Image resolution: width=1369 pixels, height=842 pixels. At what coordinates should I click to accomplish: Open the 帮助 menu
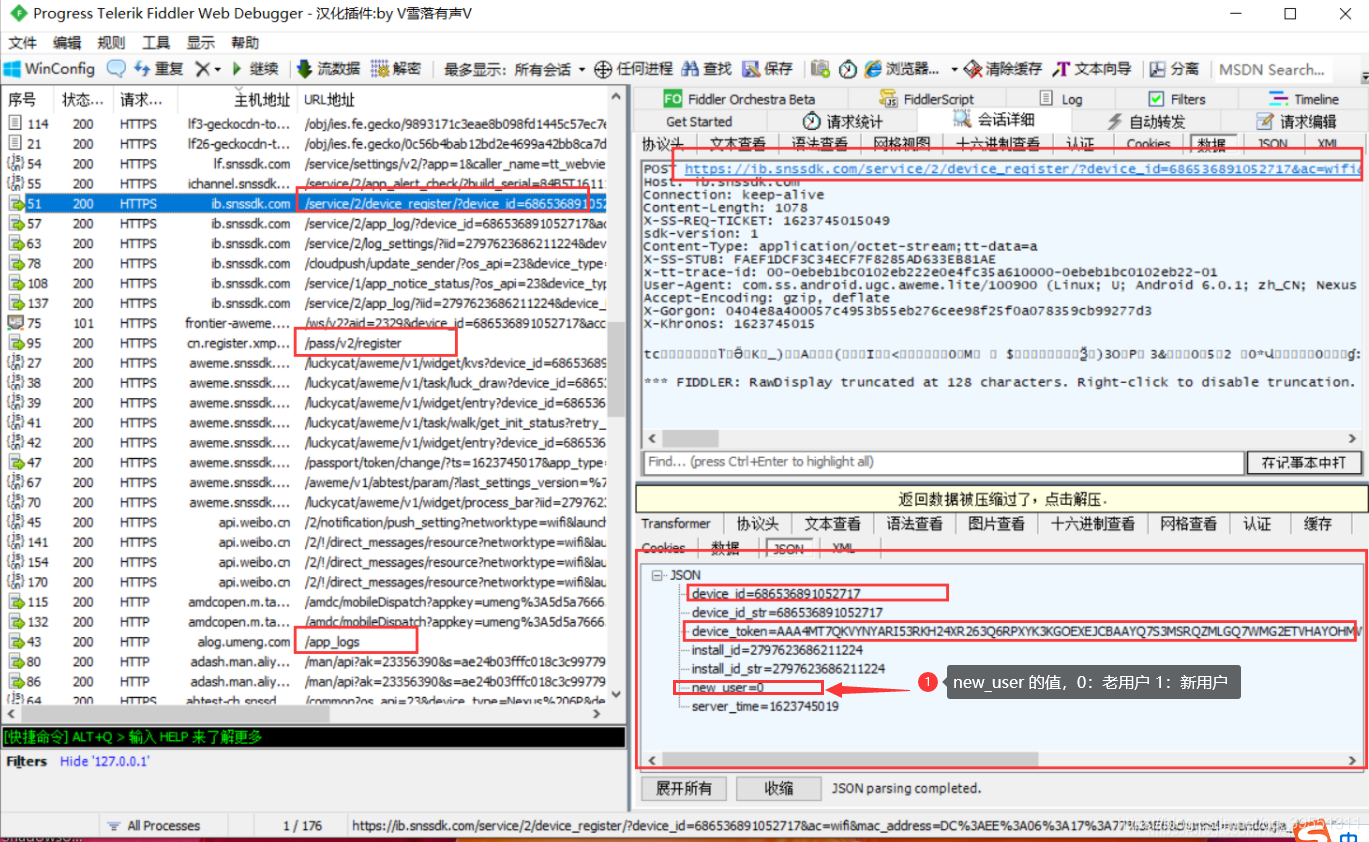click(245, 43)
